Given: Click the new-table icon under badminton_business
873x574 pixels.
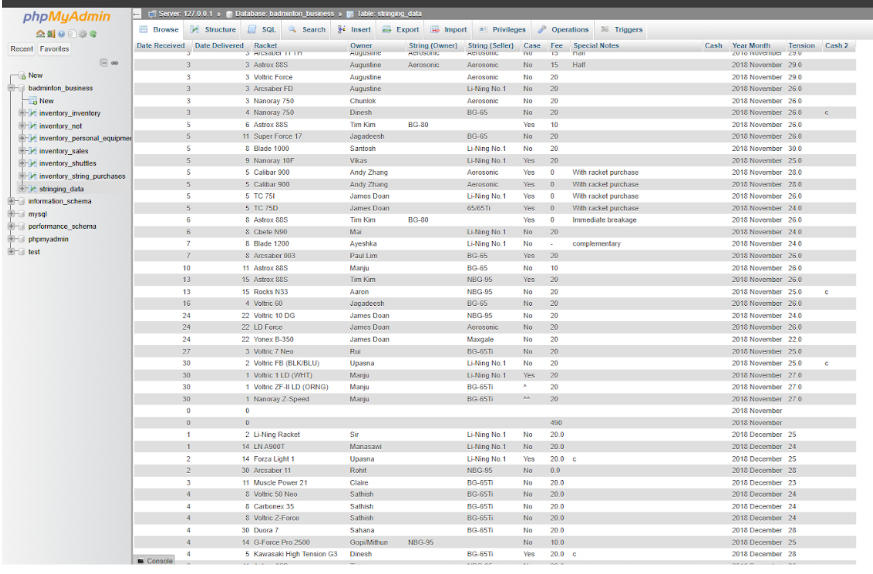Looking at the screenshot, I should pyautogui.click(x=33, y=101).
